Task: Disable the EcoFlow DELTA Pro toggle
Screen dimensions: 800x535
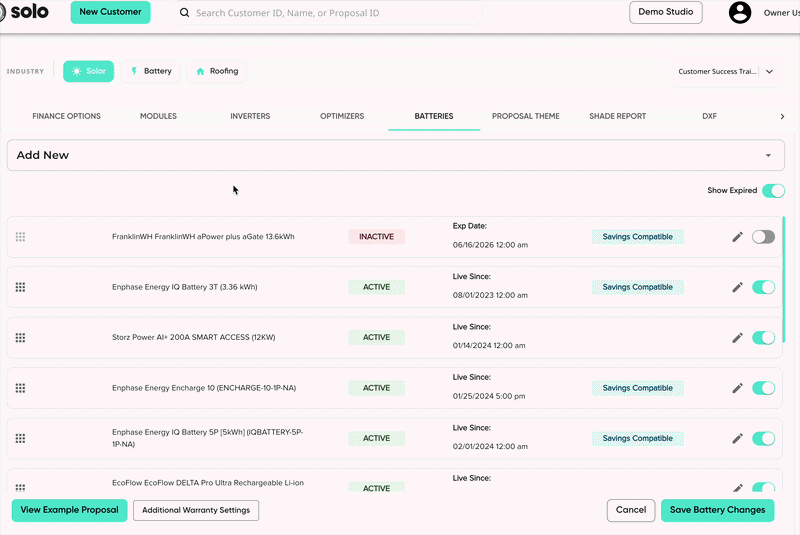Action: [763, 487]
